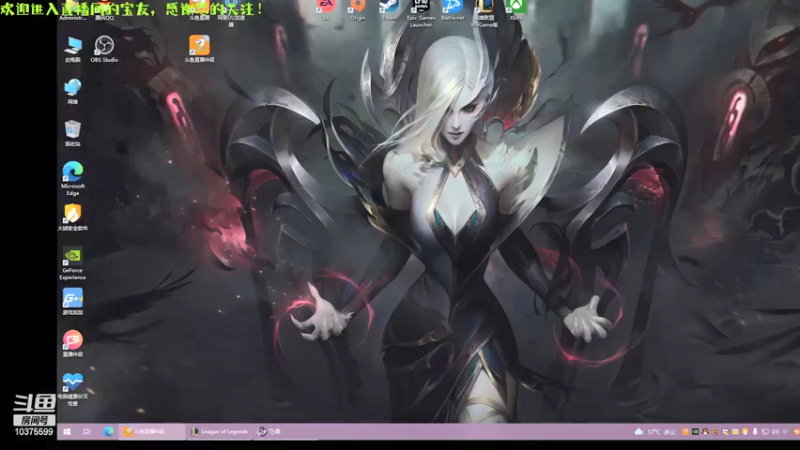Click the yellow shield tray icon
Image resolution: width=800 pixels, height=450 pixels.
click(x=745, y=432)
